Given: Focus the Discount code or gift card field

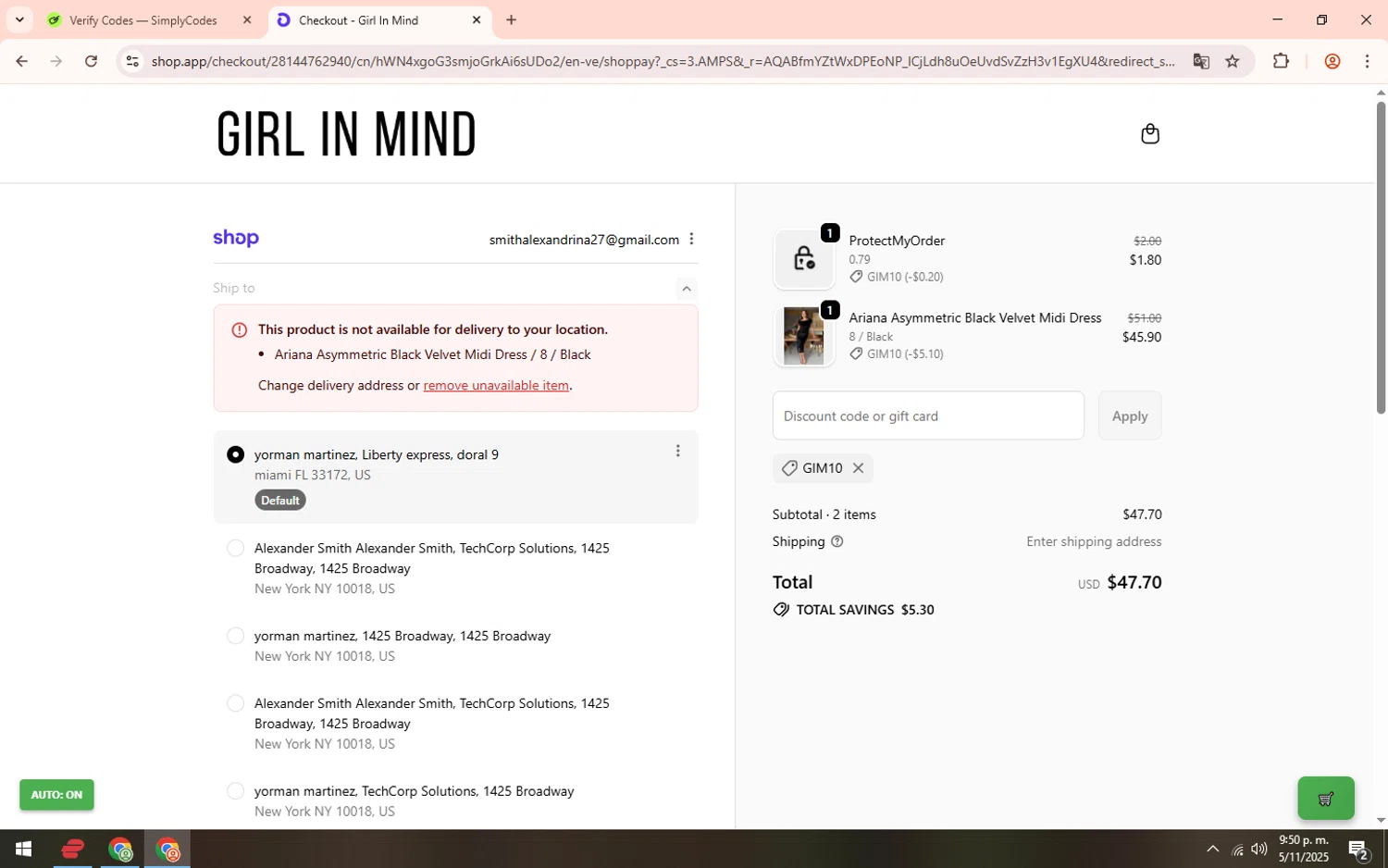Looking at the screenshot, I should pos(928,415).
